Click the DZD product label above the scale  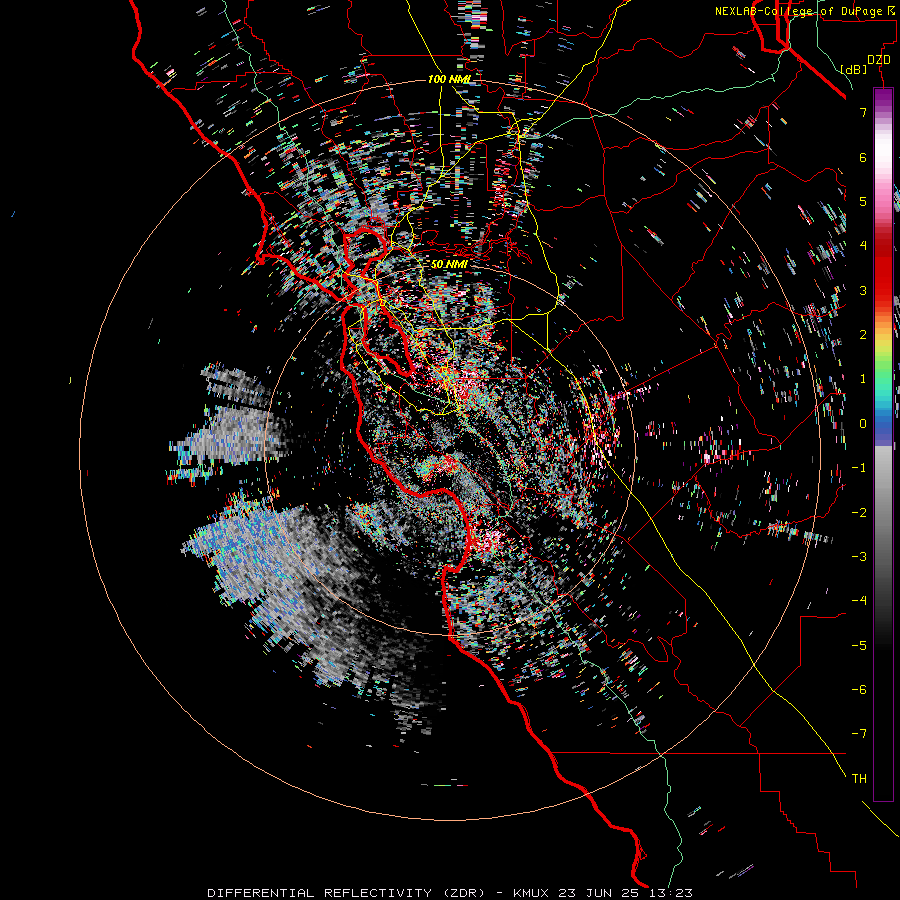pyautogui.click(x=879, y=60)
